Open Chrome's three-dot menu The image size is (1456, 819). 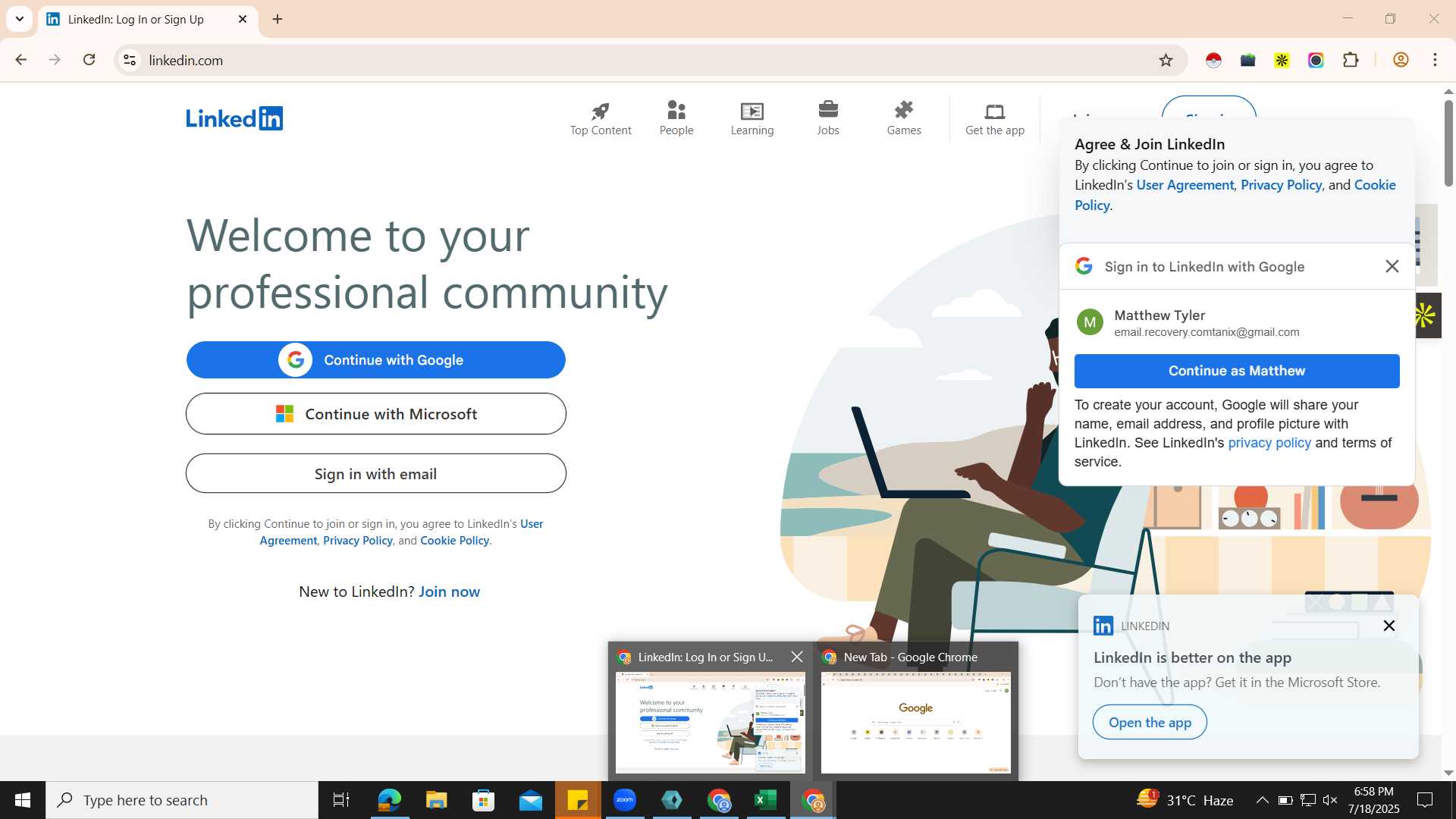click(x=1435, y=60)
